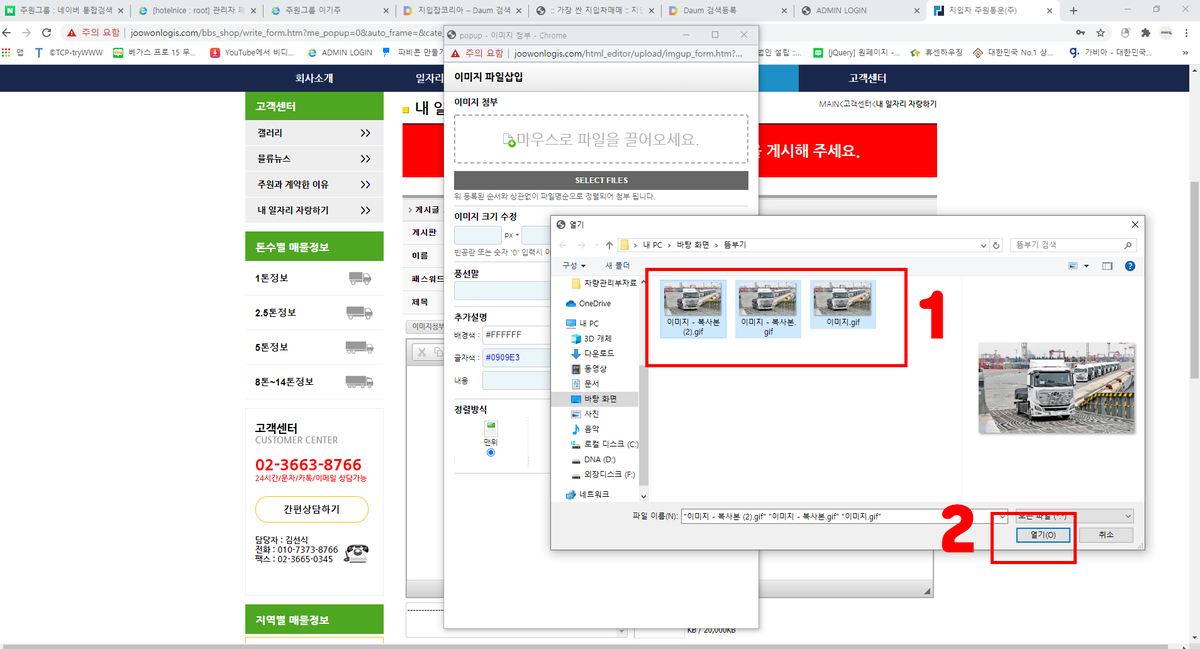Select the file 이미지 - 복사본 (2).gif
The height and width of the screenshot is (649, 1200).
point(693,308)
